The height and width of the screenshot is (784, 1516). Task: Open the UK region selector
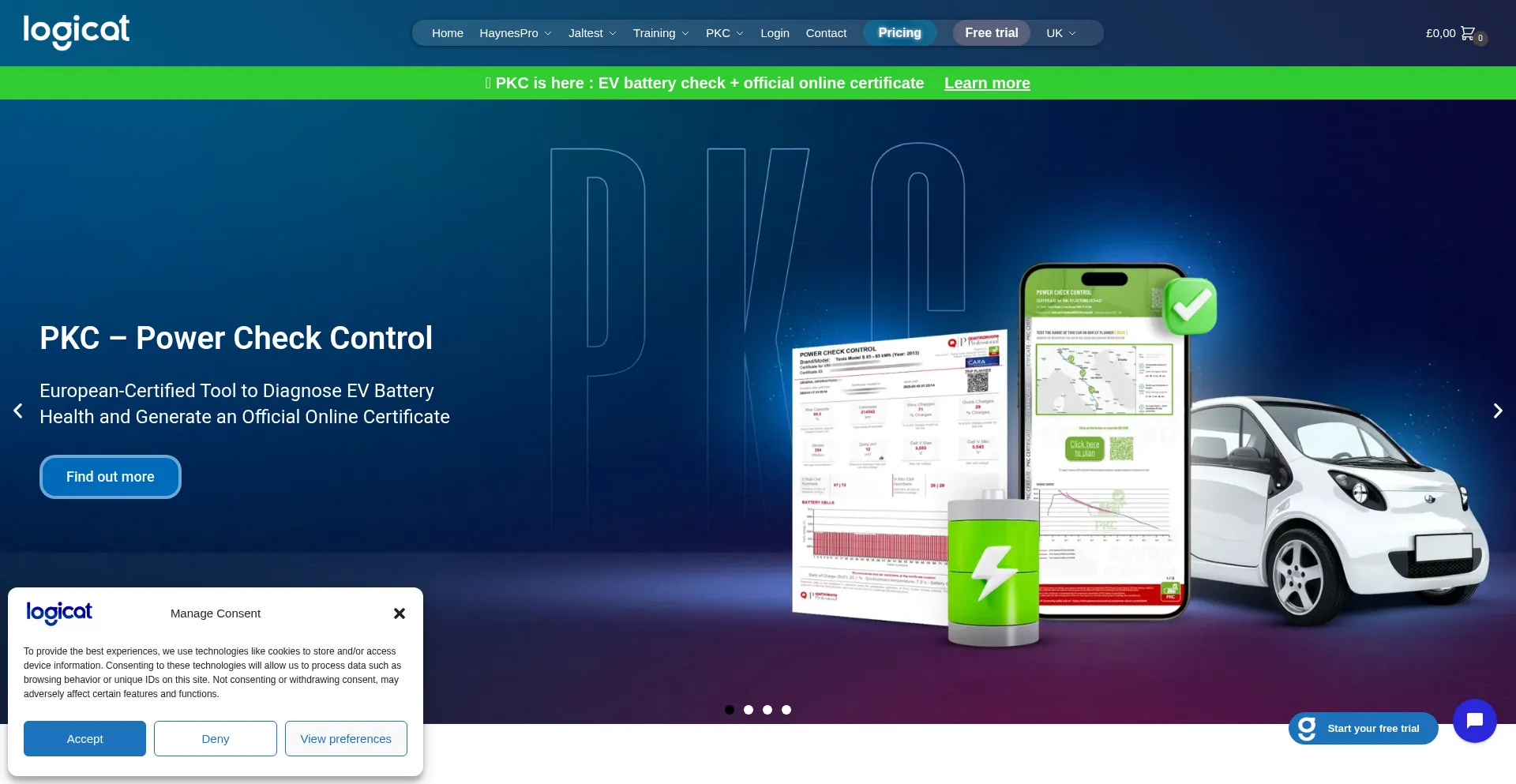tap(1061, 33)
